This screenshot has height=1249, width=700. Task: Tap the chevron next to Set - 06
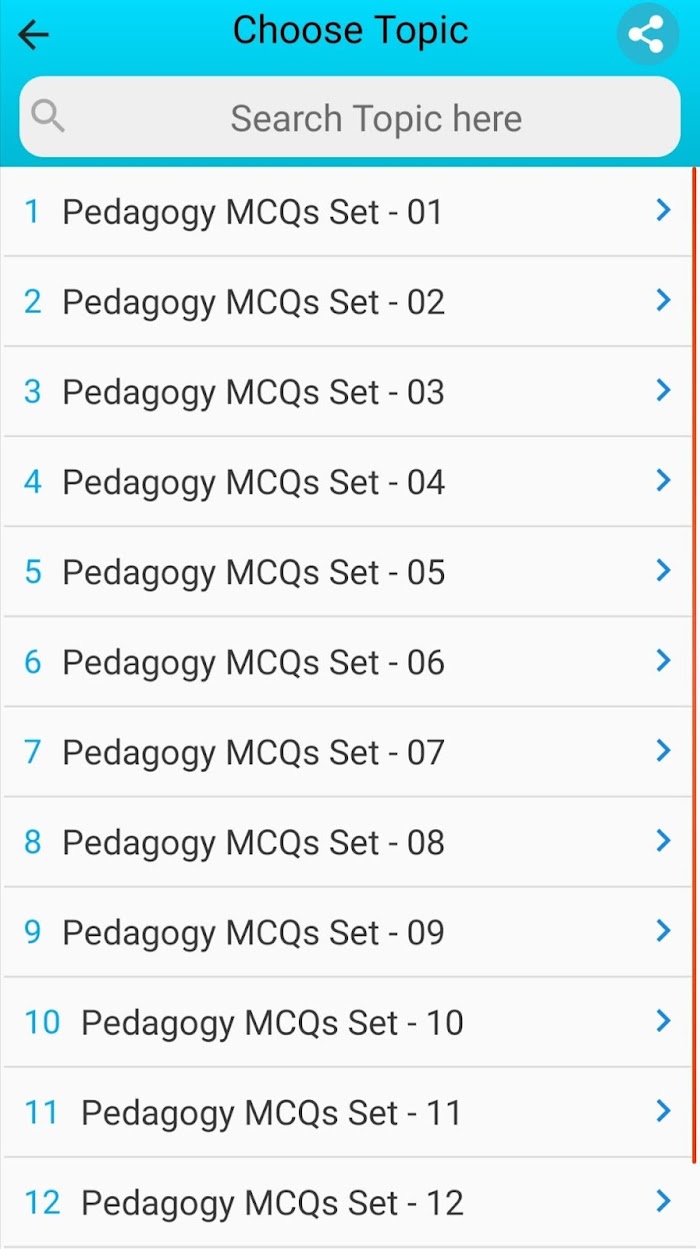coord(662,660)
